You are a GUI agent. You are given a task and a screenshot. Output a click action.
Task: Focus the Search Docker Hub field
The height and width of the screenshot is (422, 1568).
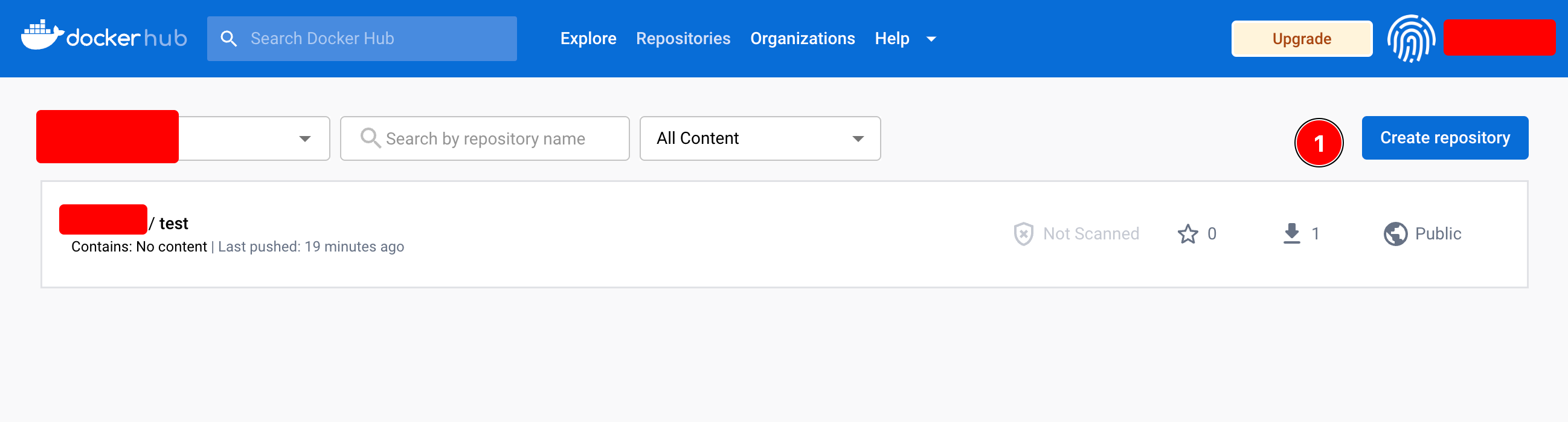click(378, 39)
